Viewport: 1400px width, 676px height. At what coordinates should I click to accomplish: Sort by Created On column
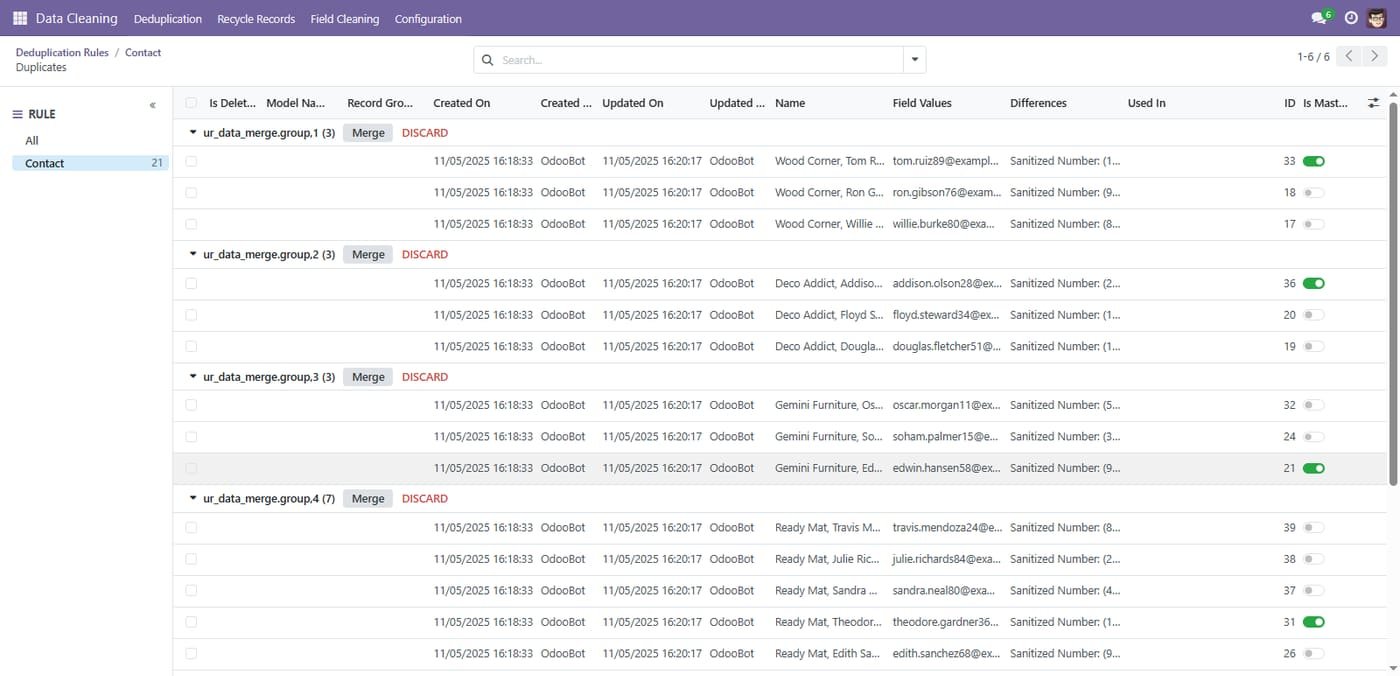(x=462, y=103)
